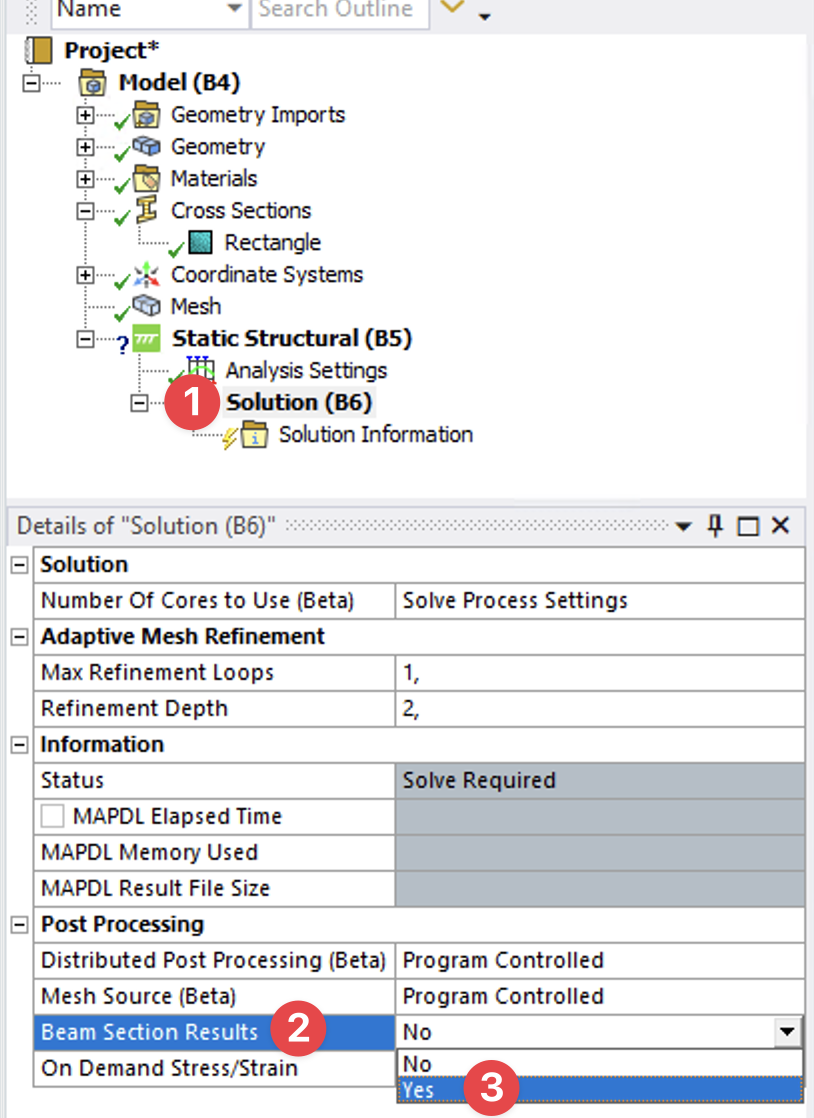This screenshot has height=1118, width=814.
Task: Click the Max Refinement Loops value field
Action: (598, 673)
